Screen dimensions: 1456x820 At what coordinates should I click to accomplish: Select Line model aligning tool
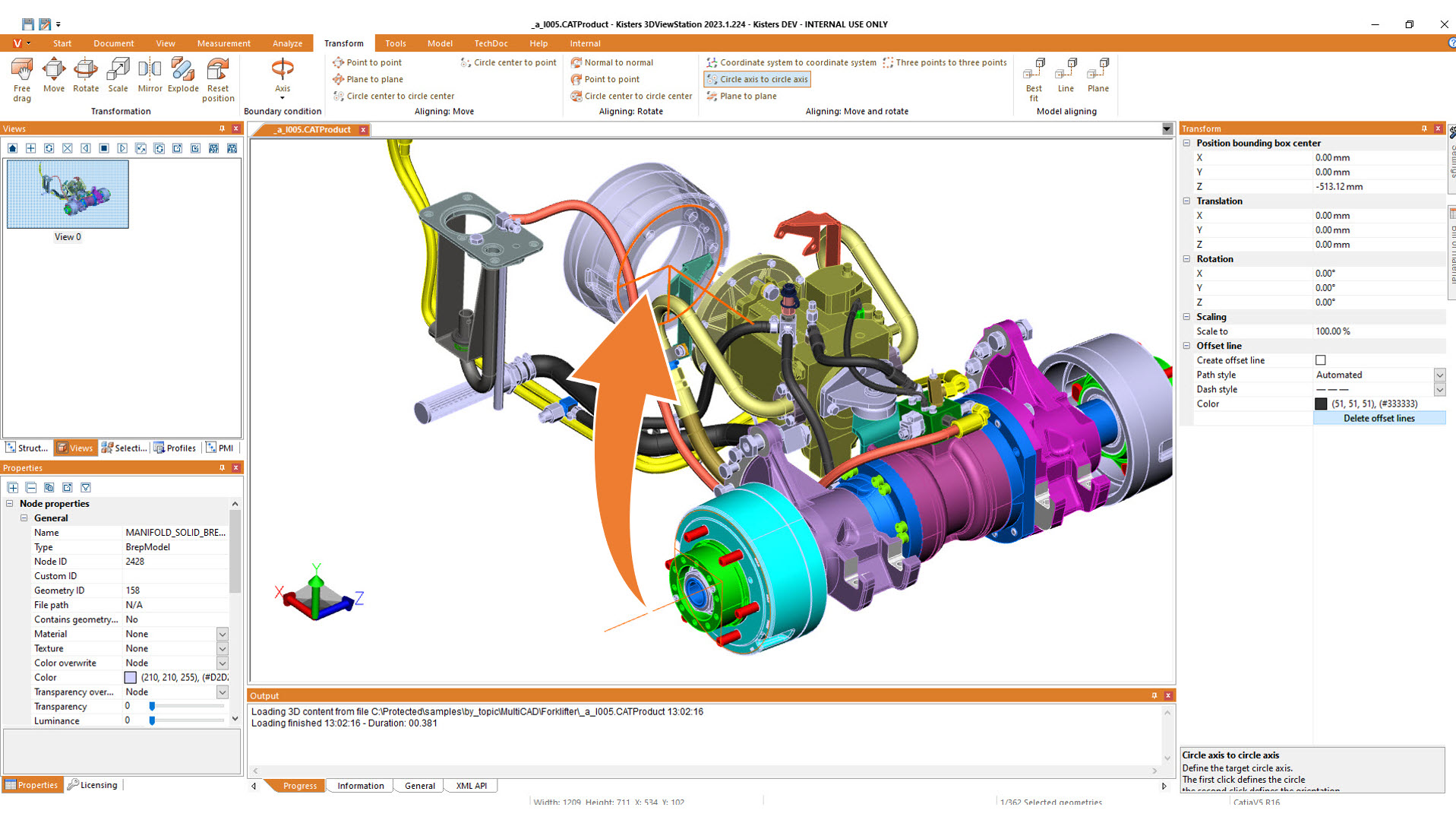pyautogui.click(x=1066, y=76)
